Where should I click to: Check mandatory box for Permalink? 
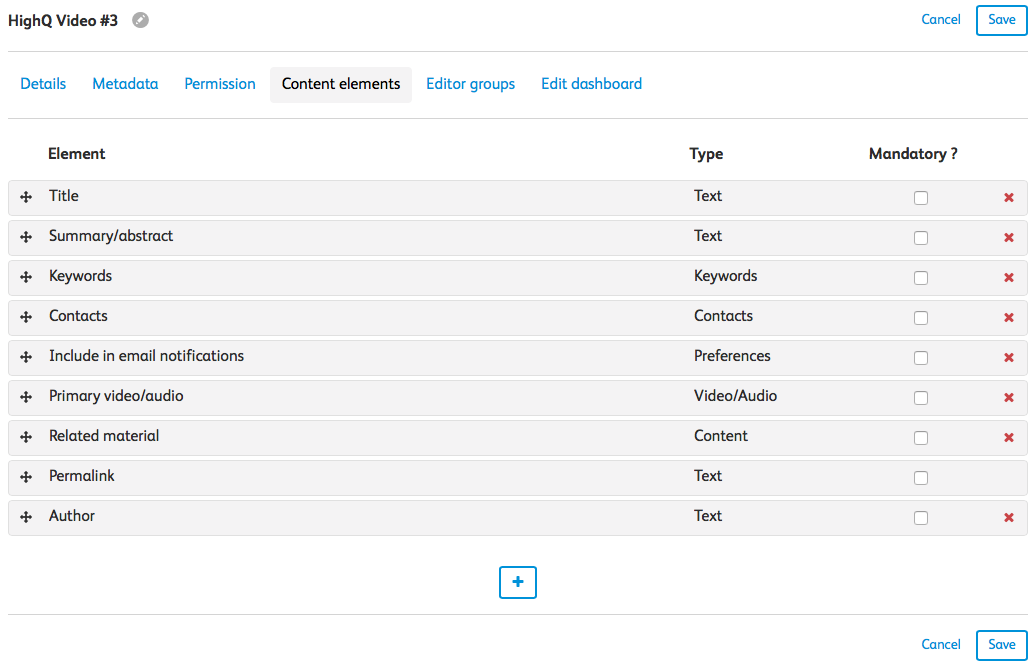click(x=921, y=478)
